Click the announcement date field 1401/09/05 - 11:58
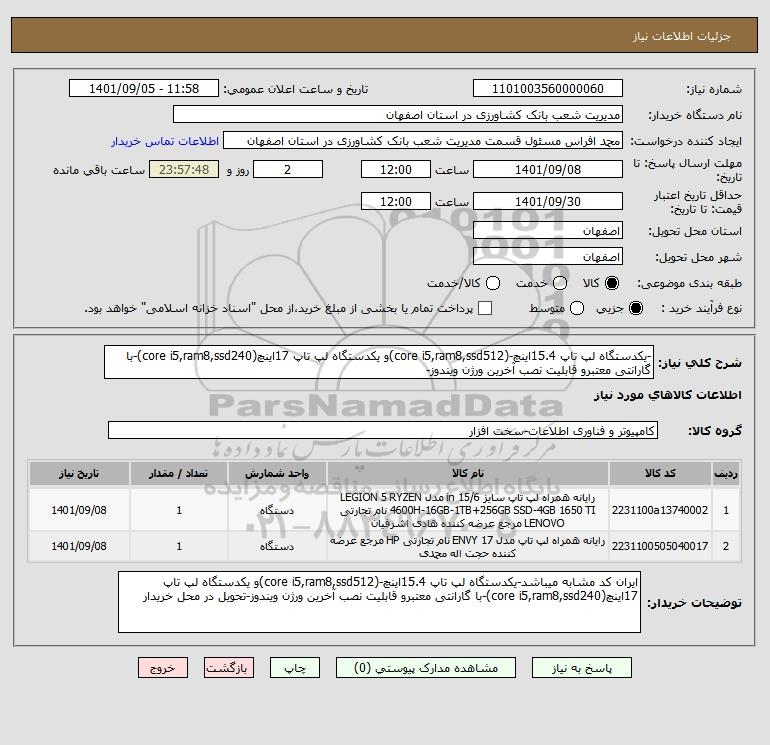This screenshot has height=745, width=770. (144, 89)
